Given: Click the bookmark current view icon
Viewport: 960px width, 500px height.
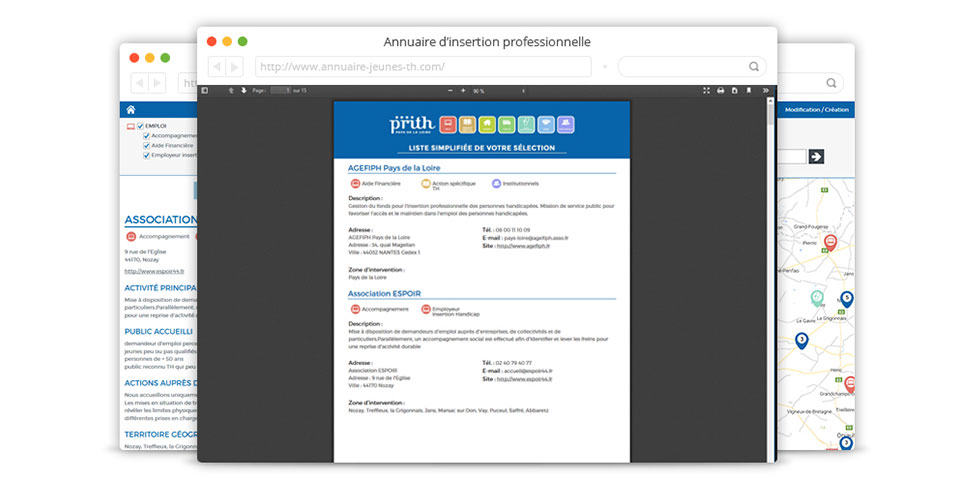Looking at the screenshot, I should pos(749,91).
